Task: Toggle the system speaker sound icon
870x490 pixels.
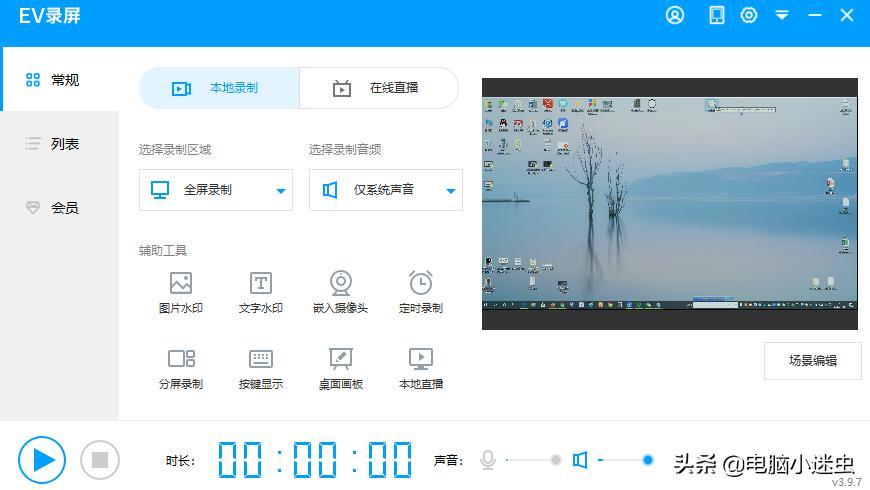Action: pos(579,460)
